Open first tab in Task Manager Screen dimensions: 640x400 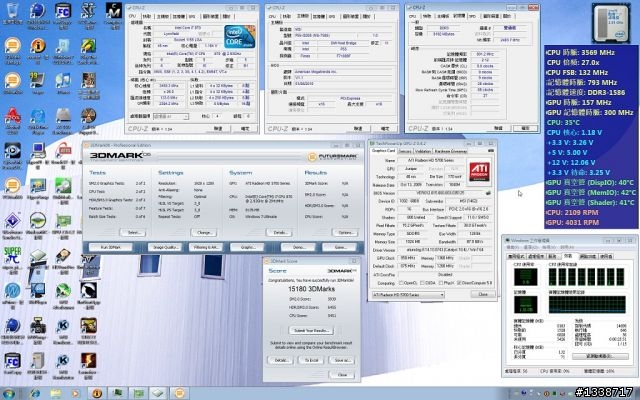click(516, 256)
